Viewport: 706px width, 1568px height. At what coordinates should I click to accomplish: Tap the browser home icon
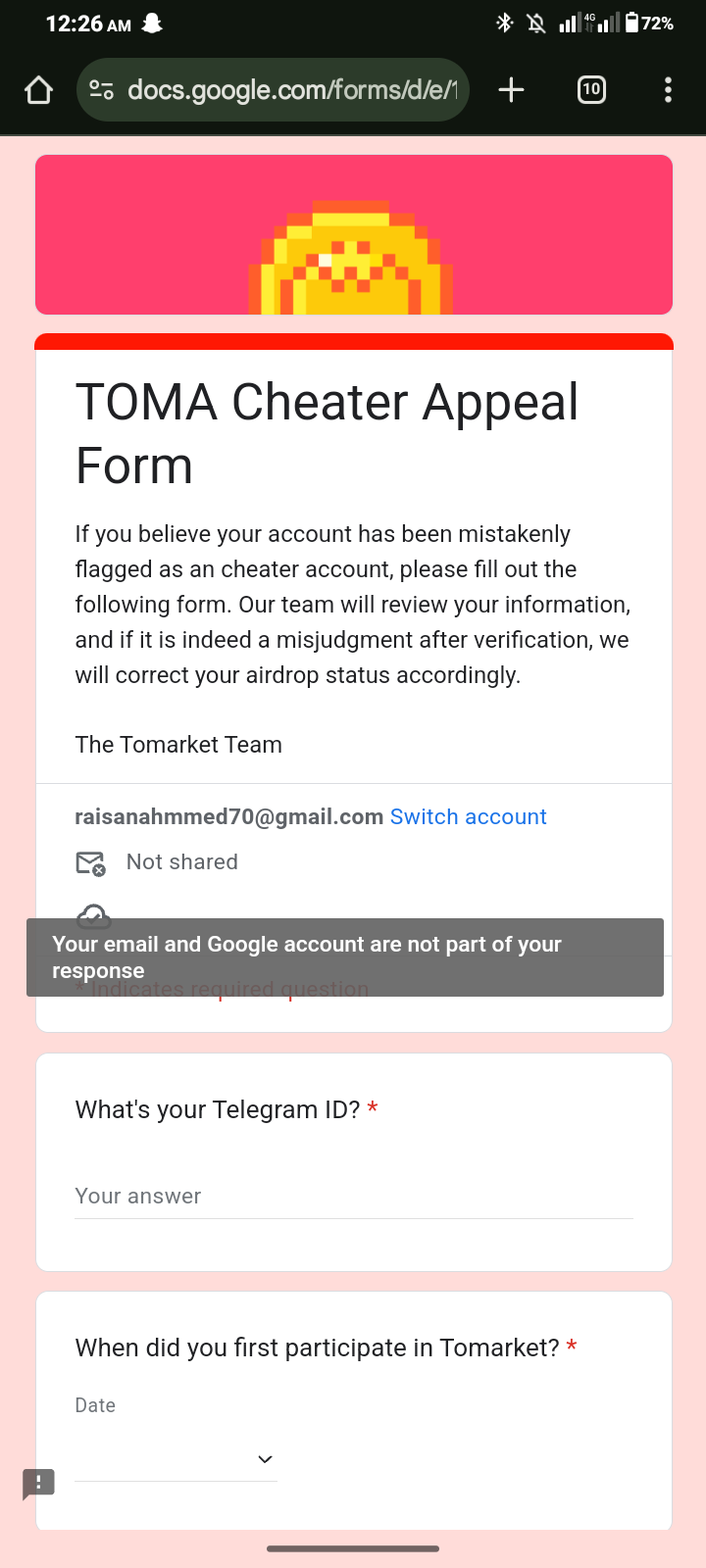coord(38,90)
